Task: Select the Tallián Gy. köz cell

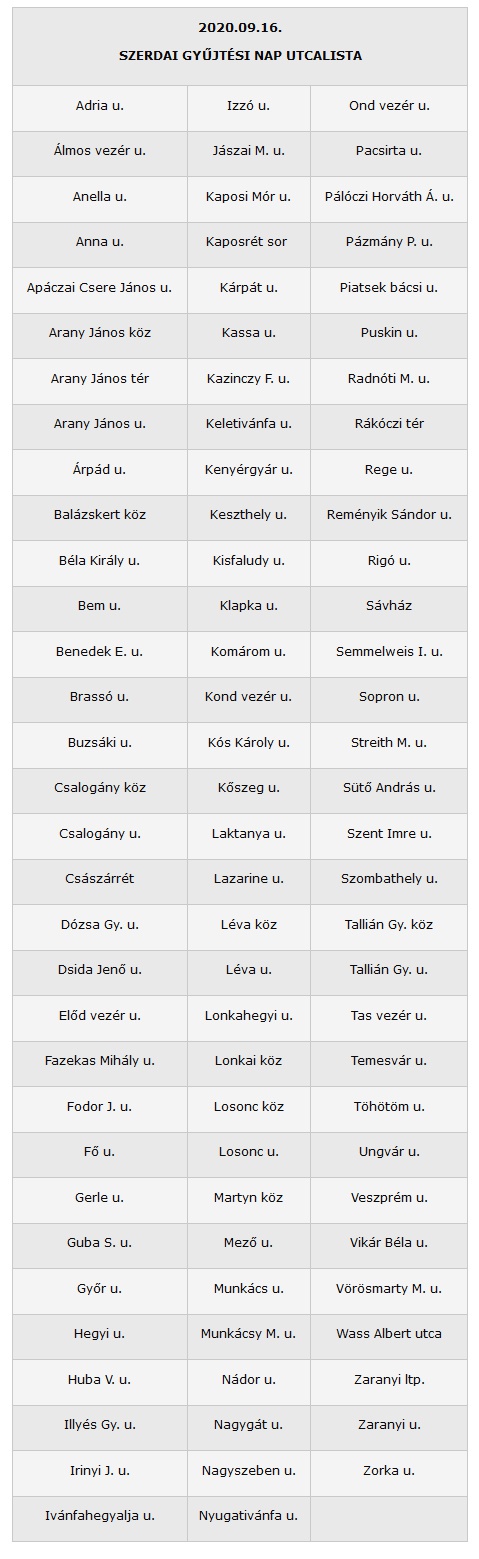Action: tap(389, 924)
